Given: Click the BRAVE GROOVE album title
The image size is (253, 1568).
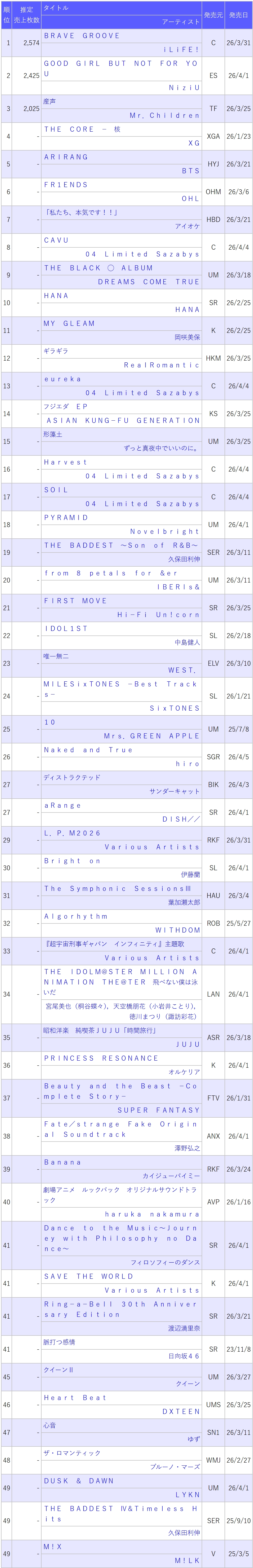Looking at the screenshot, I should point(82,36).
